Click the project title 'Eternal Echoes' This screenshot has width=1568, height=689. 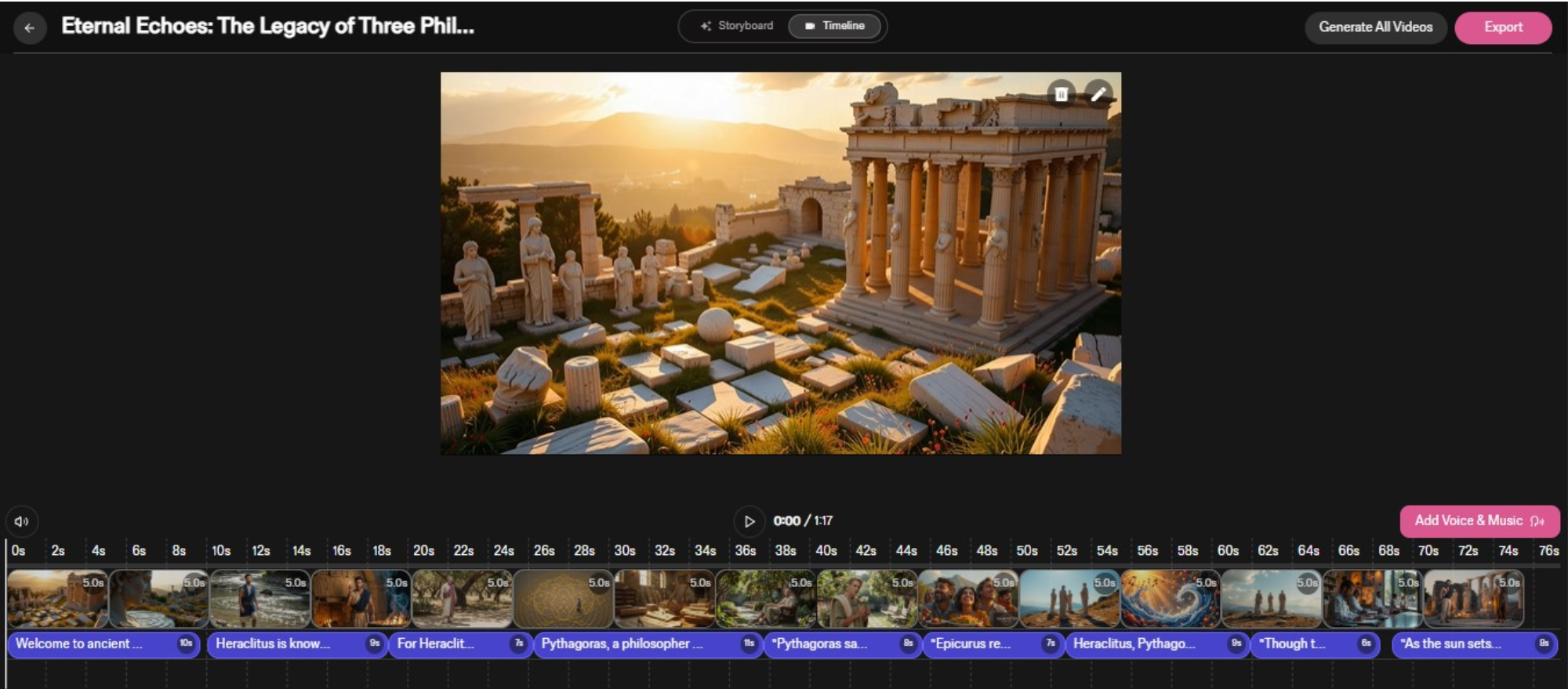(x=267, y=27)
